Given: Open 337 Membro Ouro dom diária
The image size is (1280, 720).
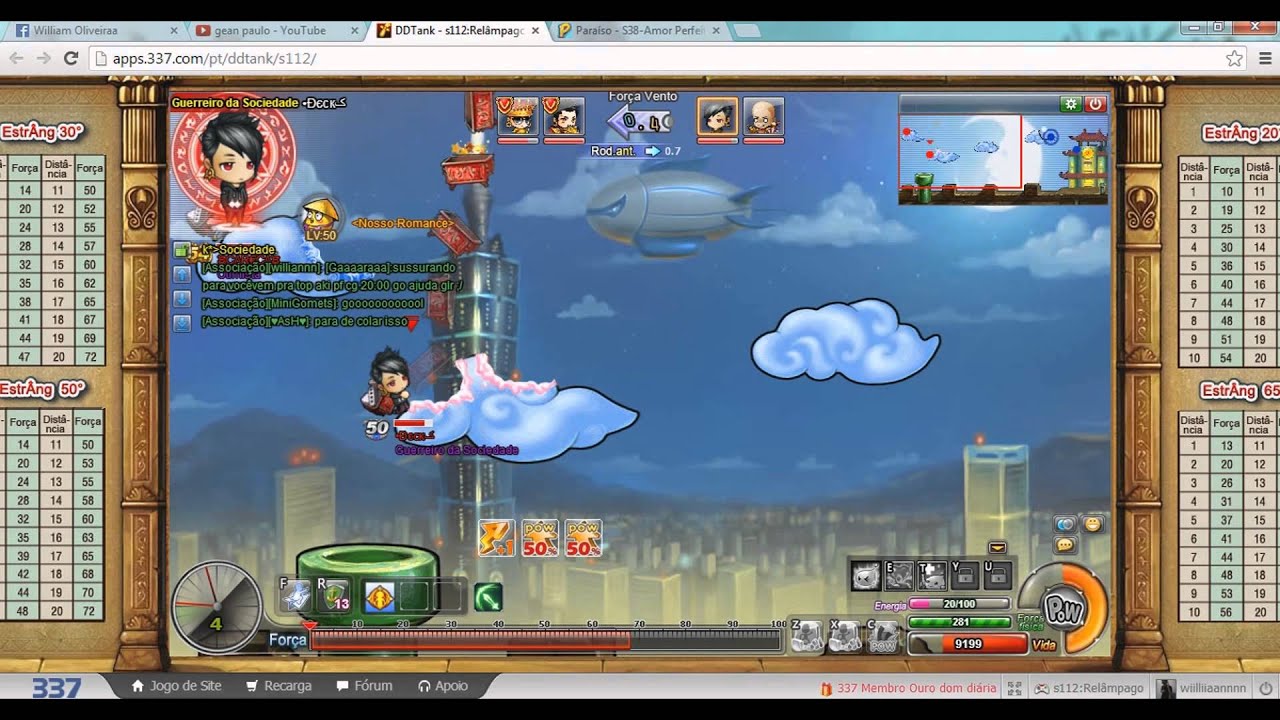Looking at the screenshot, I should [908, 688].
